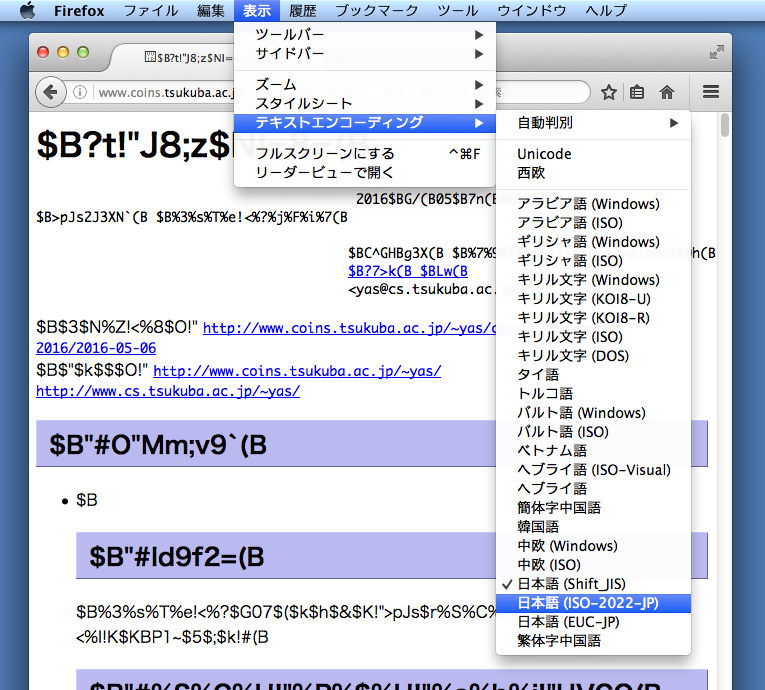Click the fullscreen arrows icon in title bar
The height and width of the screenshot is (690, 765).
(x=716, y=52)
